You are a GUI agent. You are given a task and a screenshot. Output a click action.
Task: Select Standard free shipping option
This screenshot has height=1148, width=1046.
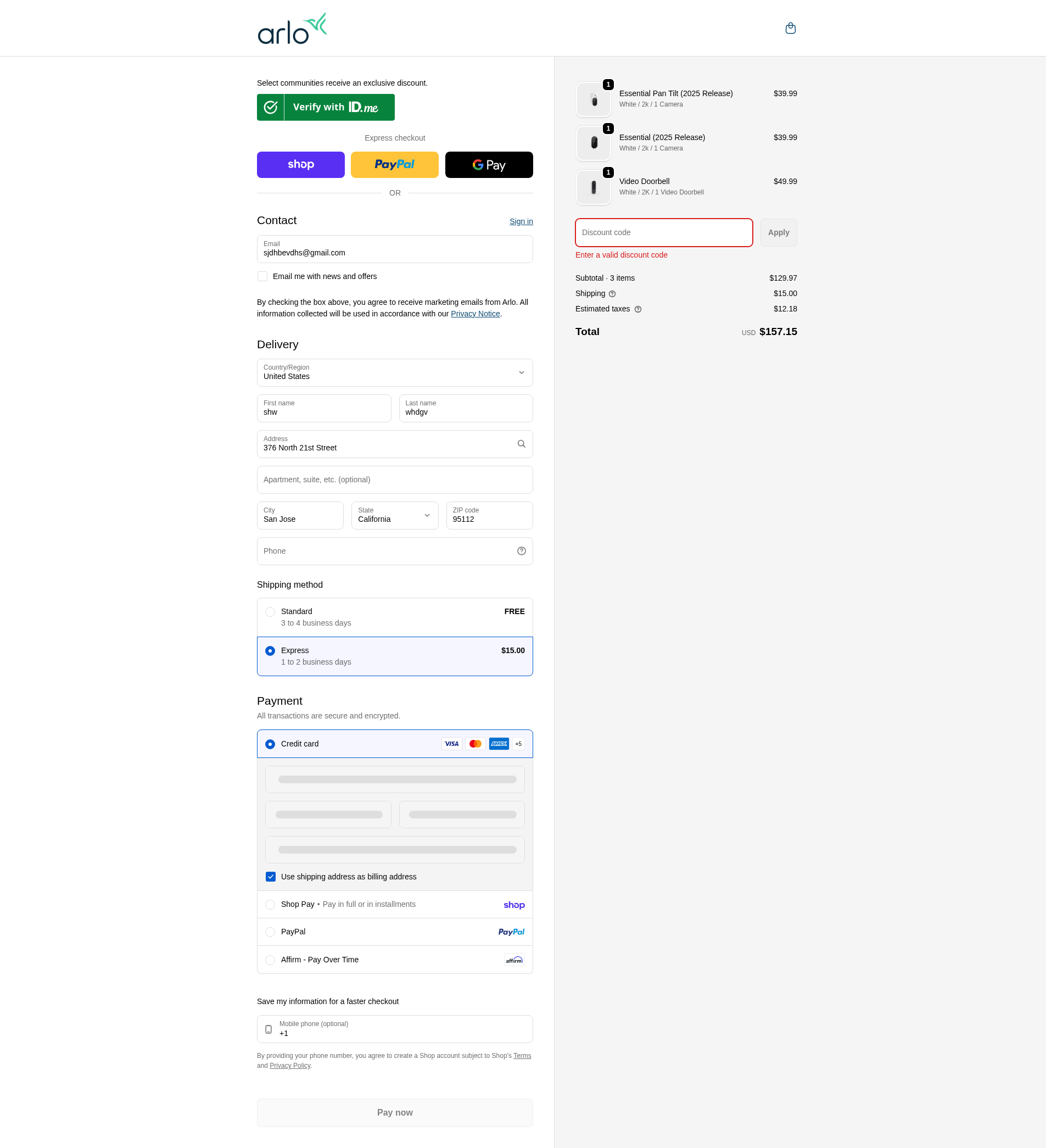click(x=270, y=611)
